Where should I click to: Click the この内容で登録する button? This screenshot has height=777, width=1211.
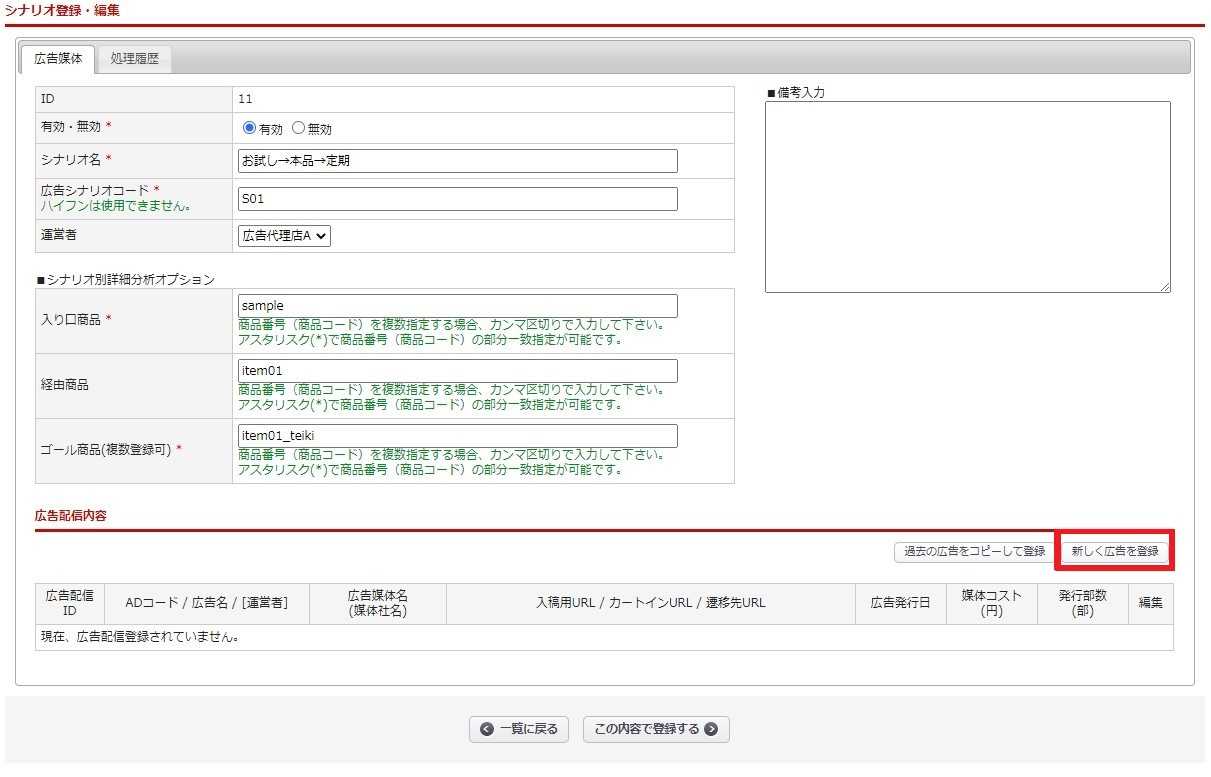pos(656,729)
